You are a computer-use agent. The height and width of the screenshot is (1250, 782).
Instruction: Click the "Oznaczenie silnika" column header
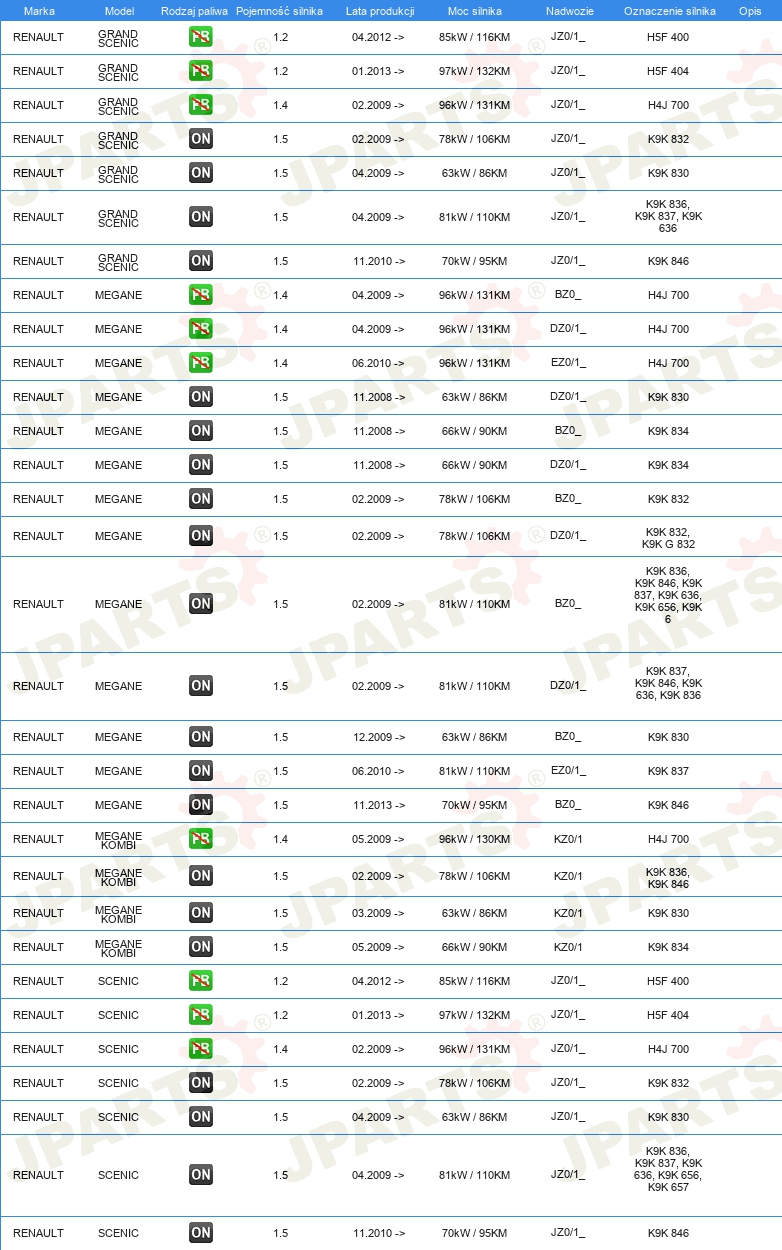pos(670,11)
